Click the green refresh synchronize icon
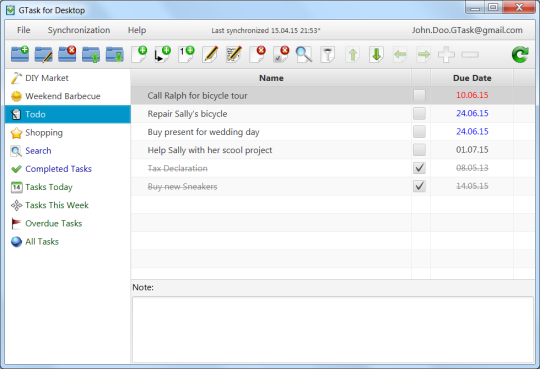 [520, 54]
